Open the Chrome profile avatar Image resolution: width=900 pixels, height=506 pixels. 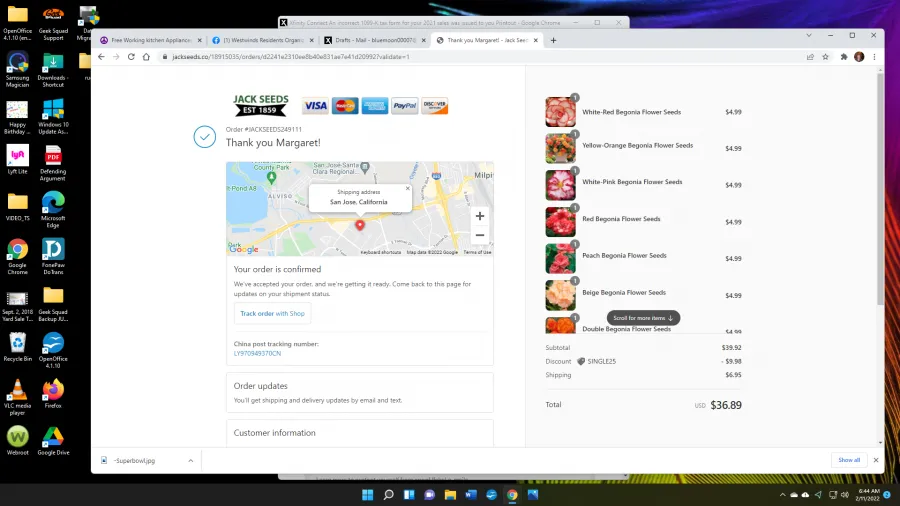pos(859,57)
